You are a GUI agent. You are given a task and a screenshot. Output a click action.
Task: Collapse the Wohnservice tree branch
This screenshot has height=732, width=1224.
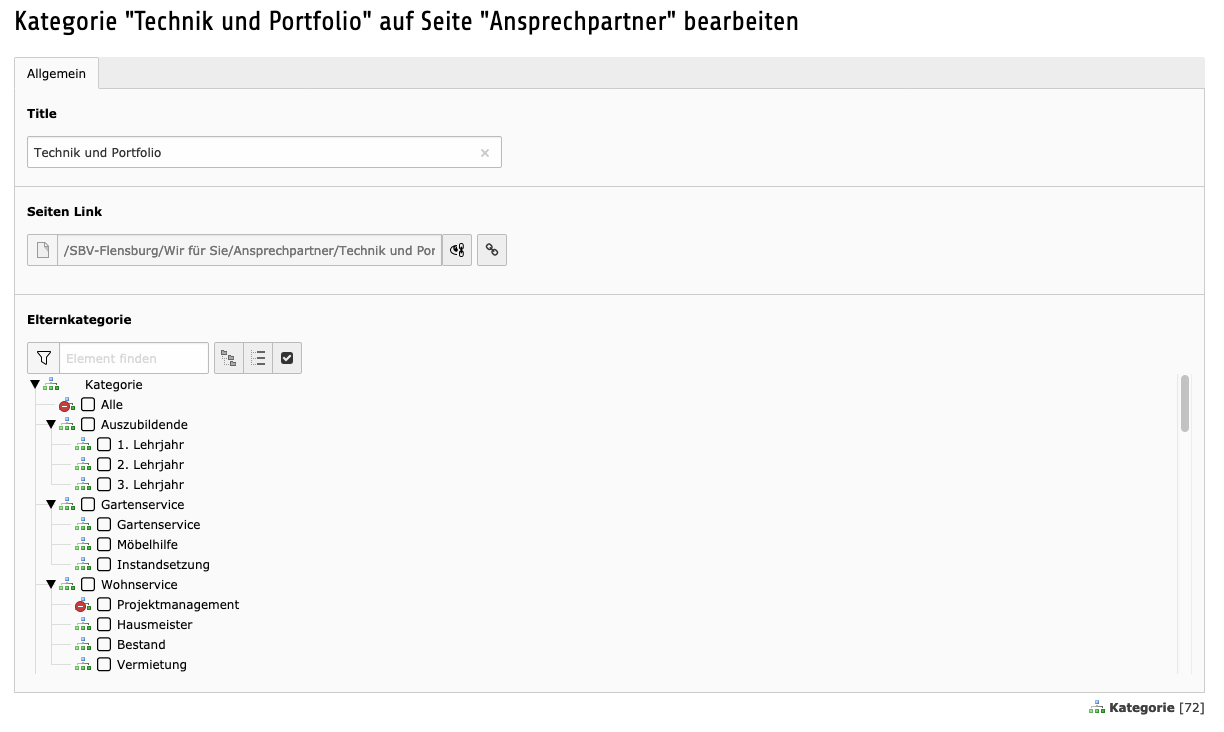[51, 585]
